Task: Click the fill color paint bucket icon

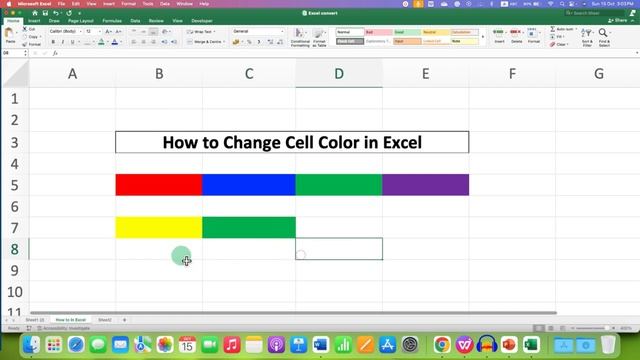Action: [x=101, y=42]
